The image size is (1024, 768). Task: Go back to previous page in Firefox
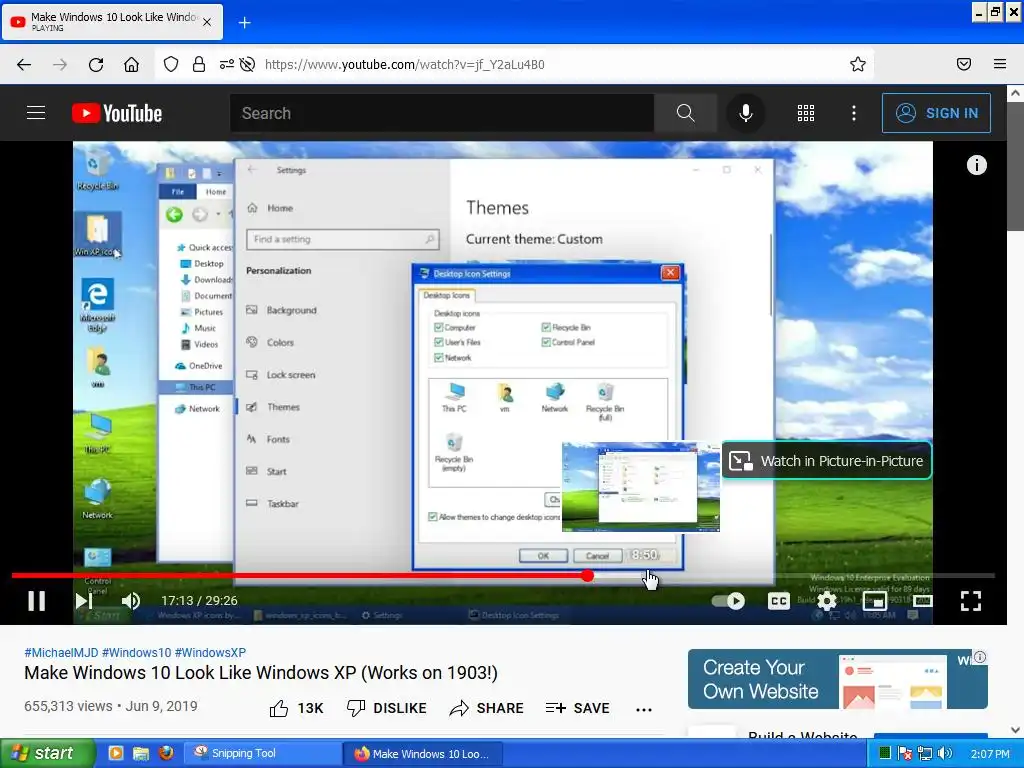24,64
